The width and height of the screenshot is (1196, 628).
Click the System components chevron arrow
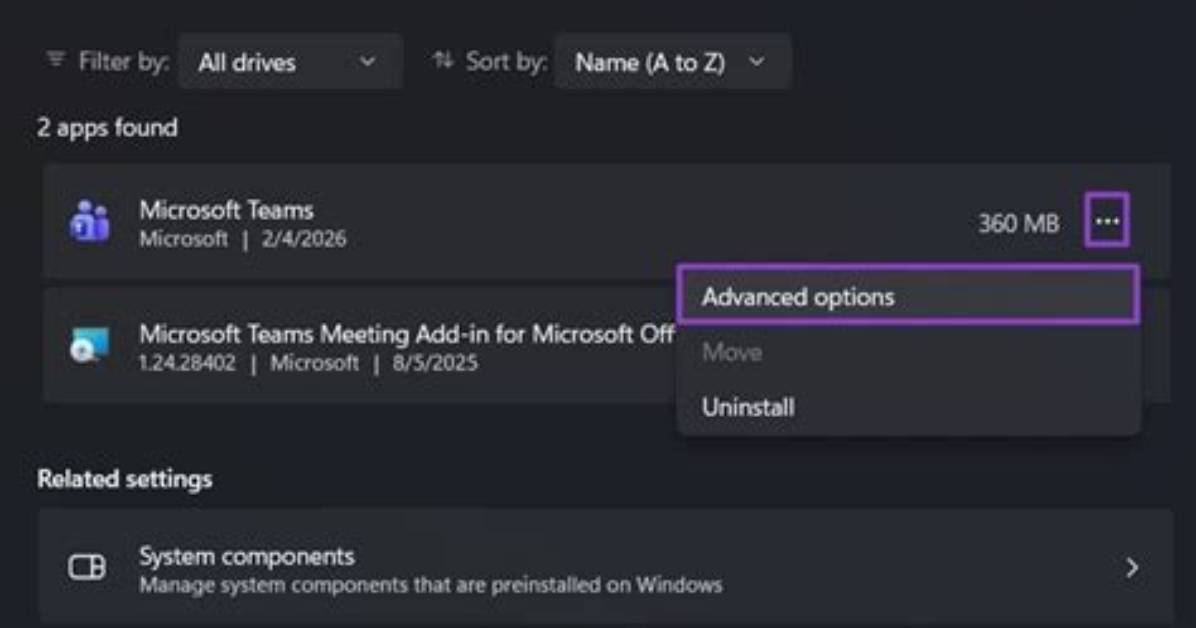click(1133, 568)
